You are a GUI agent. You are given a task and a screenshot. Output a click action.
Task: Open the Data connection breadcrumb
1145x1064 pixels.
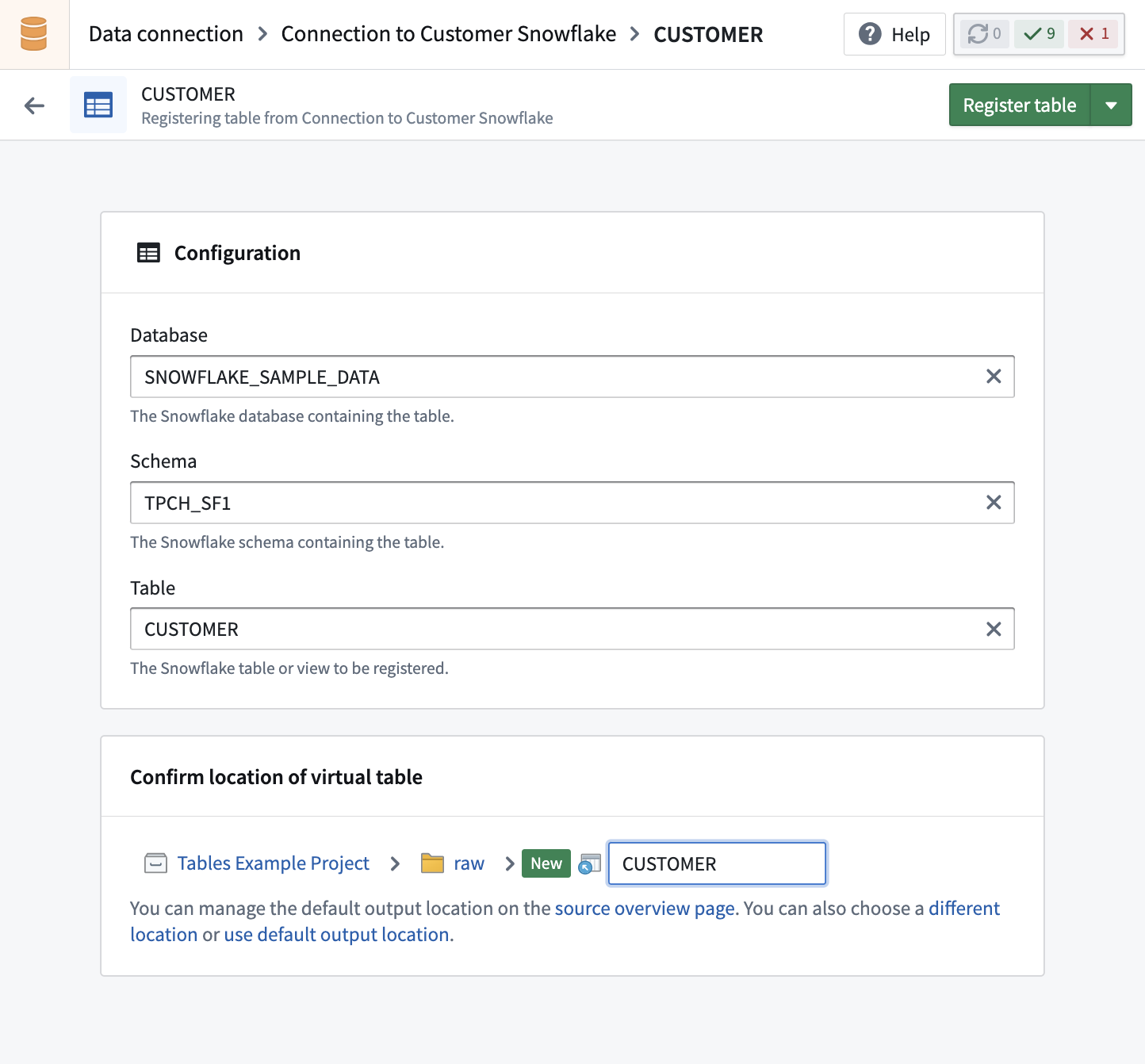point(166,34)
